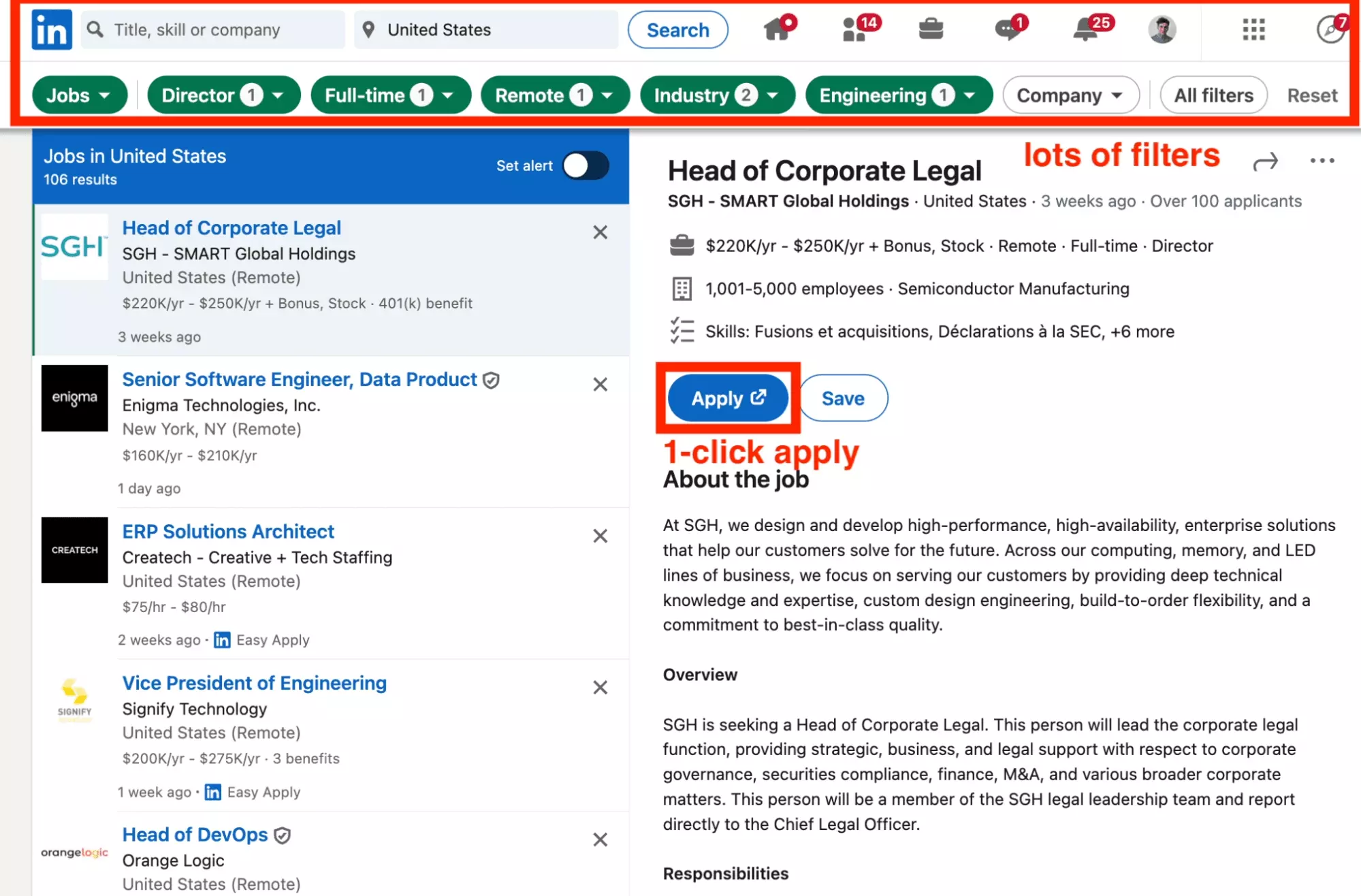The image size is (1361, 896).
Task: Click the LinkedIn logo
Action: 50,29
